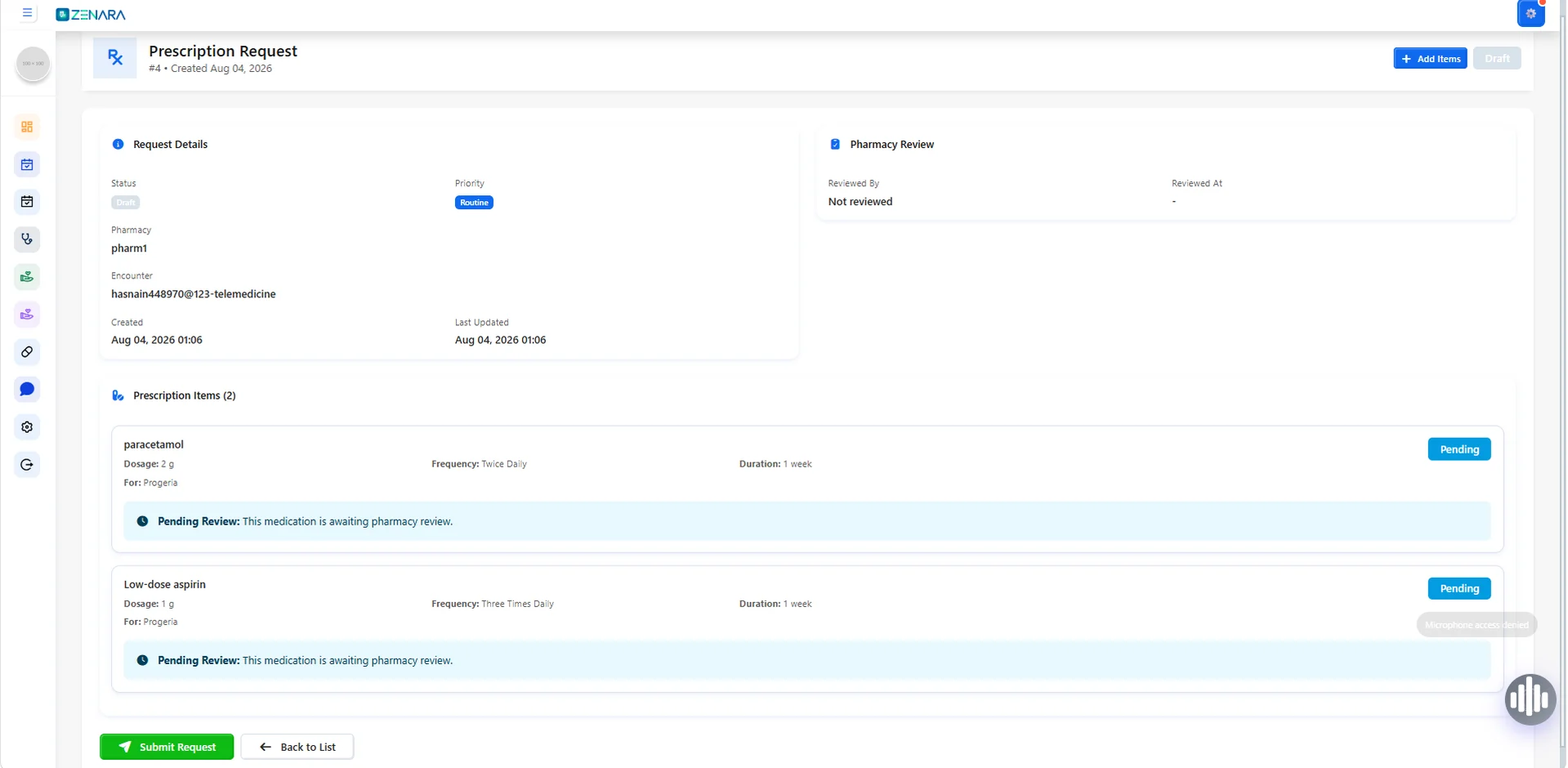The image size is (1568, 768).
Task: Open the hamburger menu at top left
Action: pyautogui.click(x=27, y=13)
